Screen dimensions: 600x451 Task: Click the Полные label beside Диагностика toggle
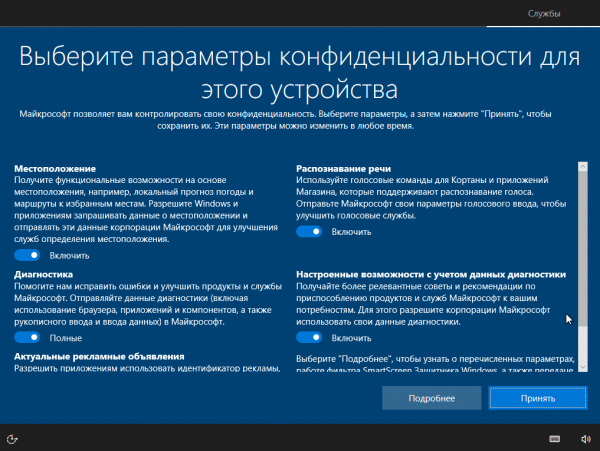tap(66, 338)
